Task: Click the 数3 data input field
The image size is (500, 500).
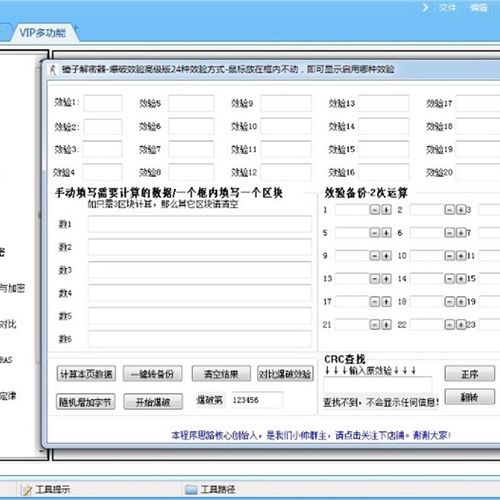Action: pyautogui.click(x=200, y=270)
